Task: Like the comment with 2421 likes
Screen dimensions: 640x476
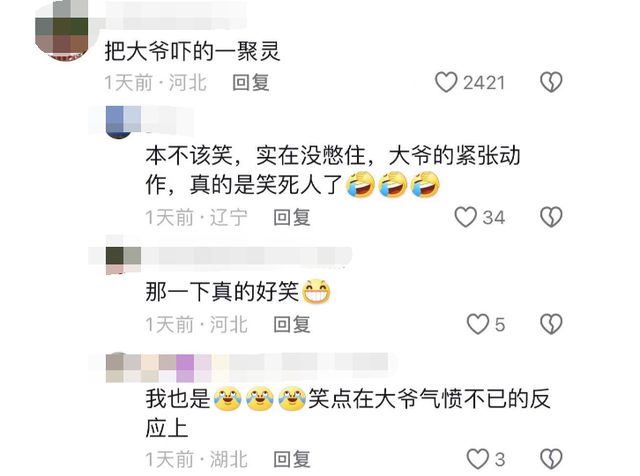Action: 446,82
